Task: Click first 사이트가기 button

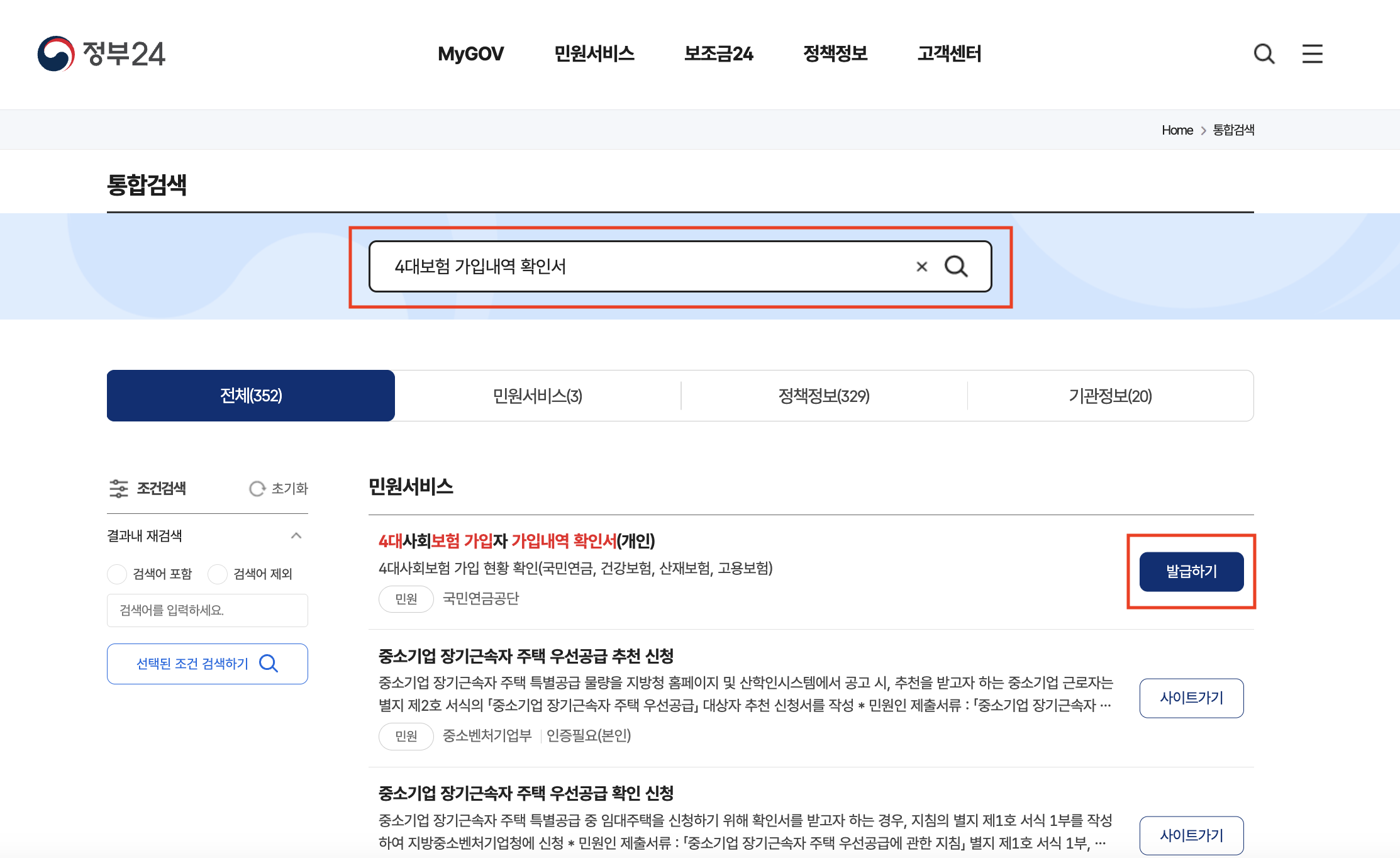Action: click(x=1191, y=698)
